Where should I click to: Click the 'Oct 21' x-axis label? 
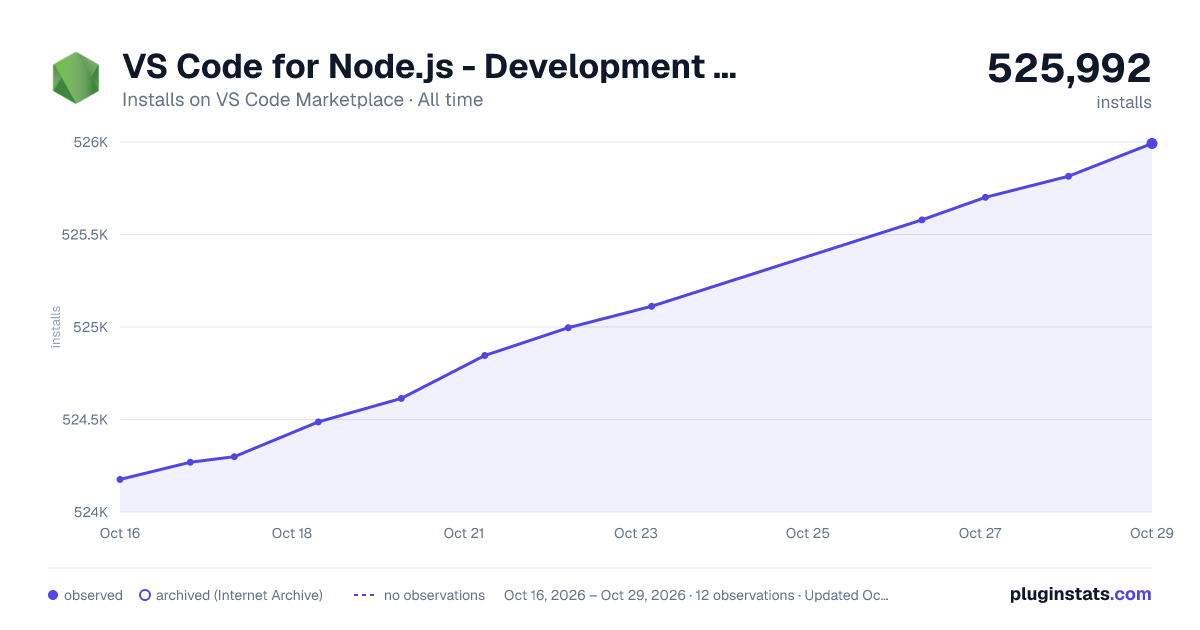click(x=464, y=533)
